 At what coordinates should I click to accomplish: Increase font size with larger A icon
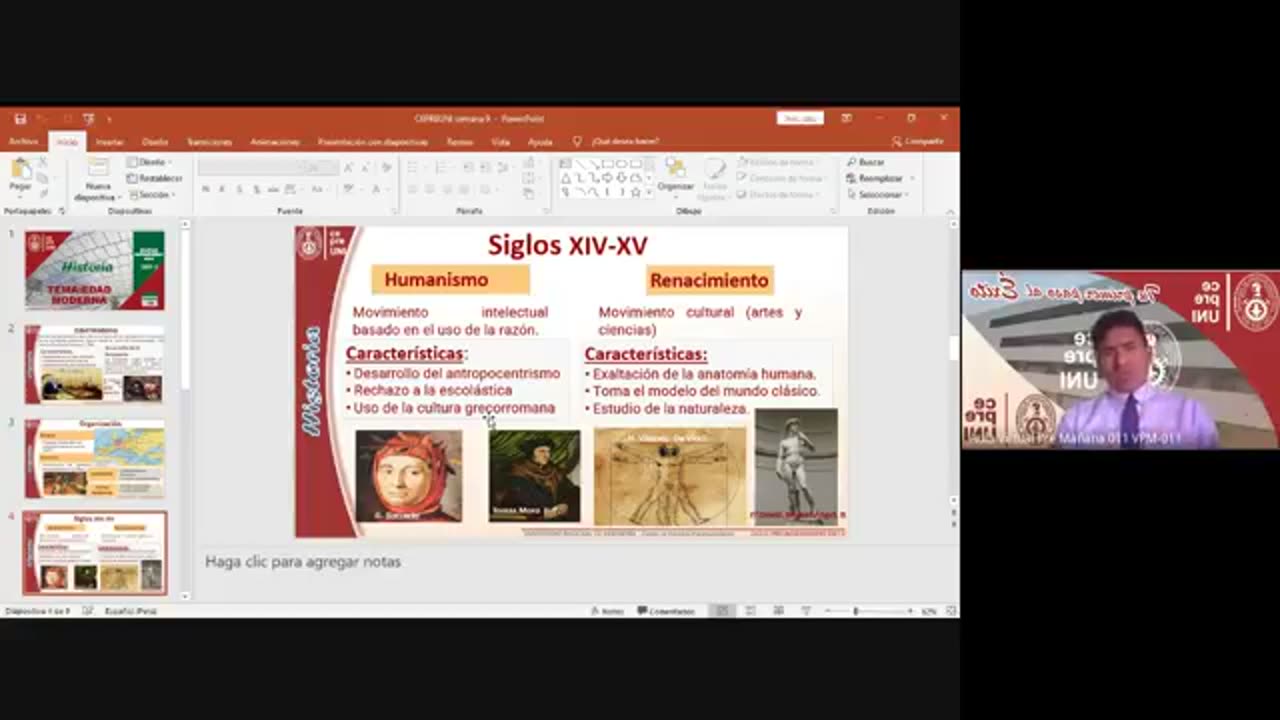pyautogui.click(x=348, y=167)
